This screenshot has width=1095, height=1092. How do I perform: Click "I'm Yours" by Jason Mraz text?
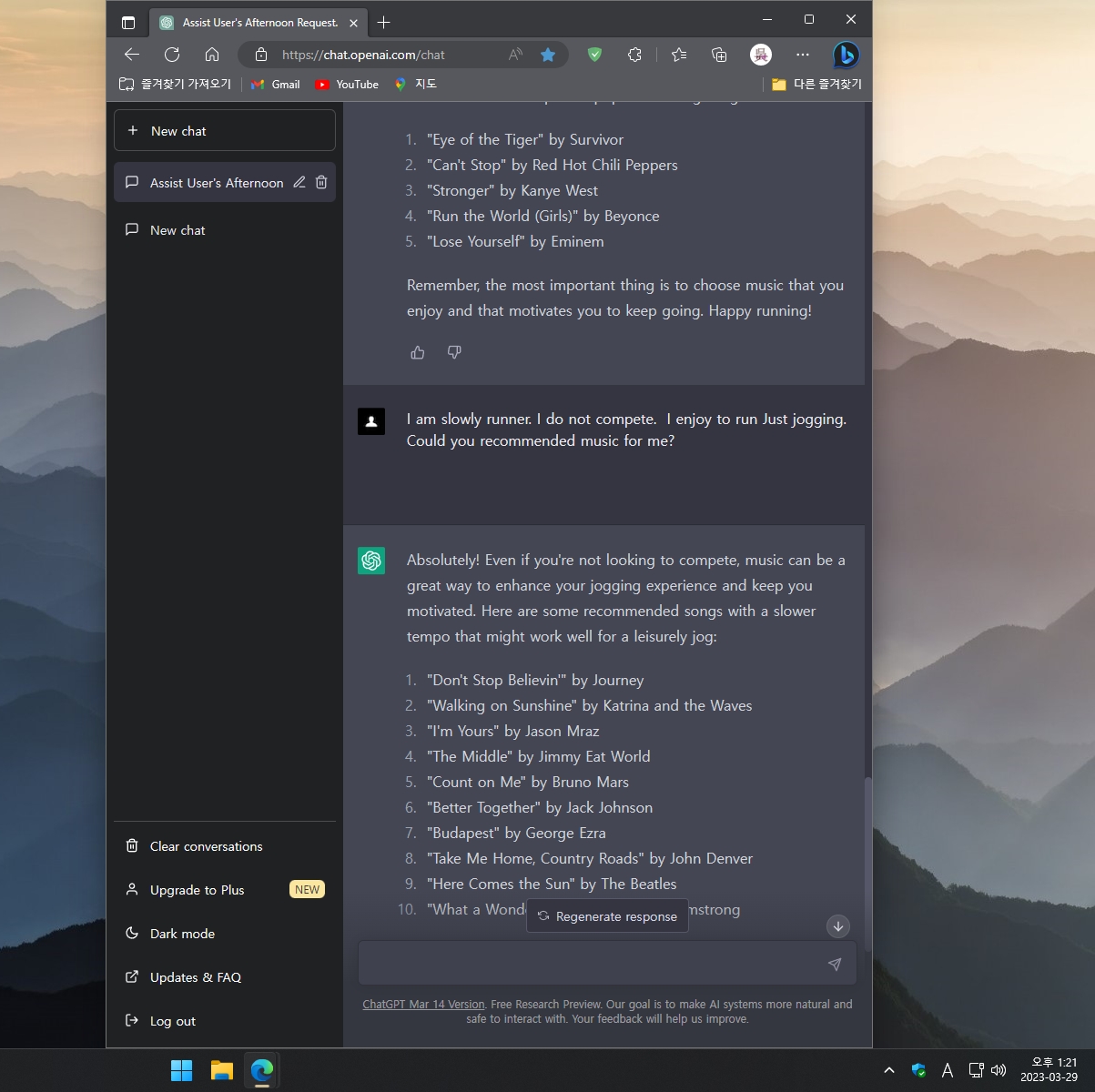pos(513,731)
